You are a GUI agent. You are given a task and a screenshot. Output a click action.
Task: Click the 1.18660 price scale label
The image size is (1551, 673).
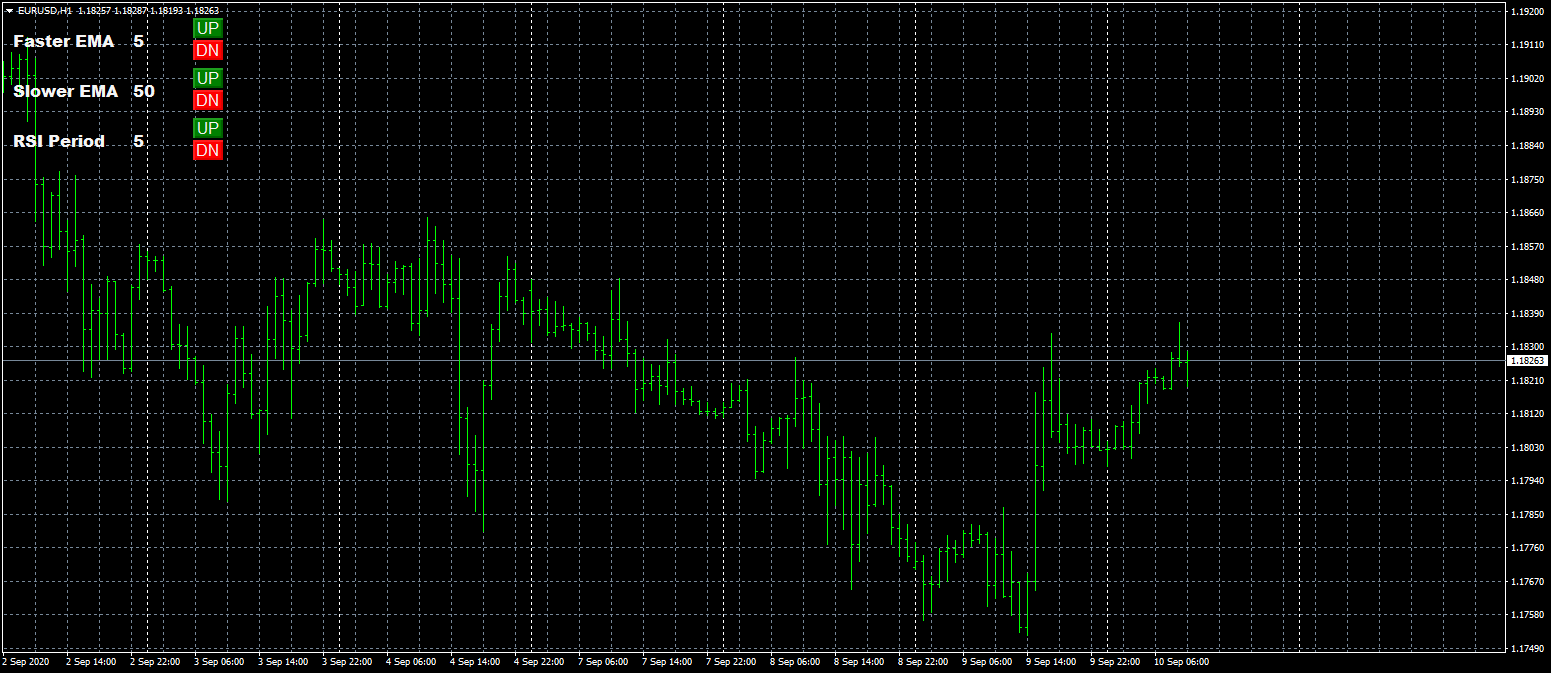coord(1526,212)
